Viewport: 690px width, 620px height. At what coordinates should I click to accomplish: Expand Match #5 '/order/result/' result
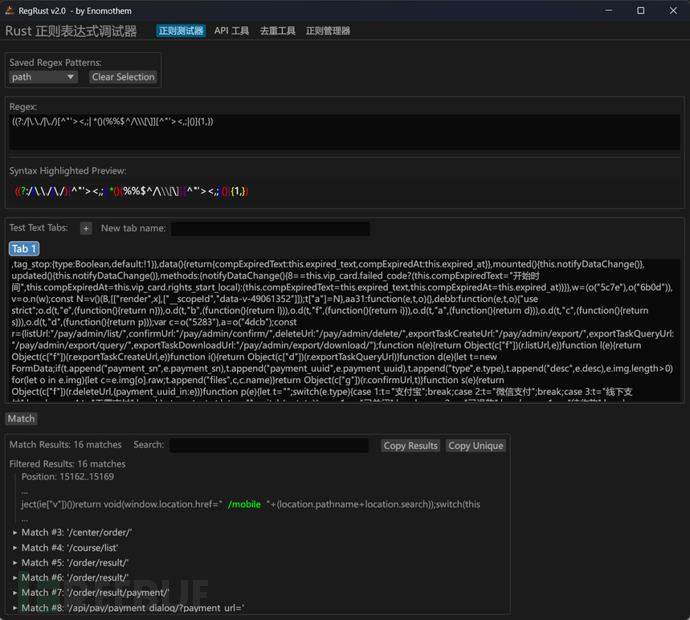tap(15, 563)
